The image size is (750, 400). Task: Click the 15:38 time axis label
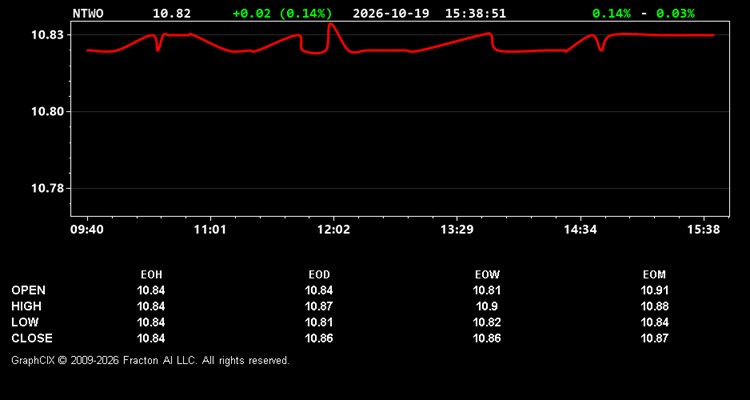coord(704,230)
